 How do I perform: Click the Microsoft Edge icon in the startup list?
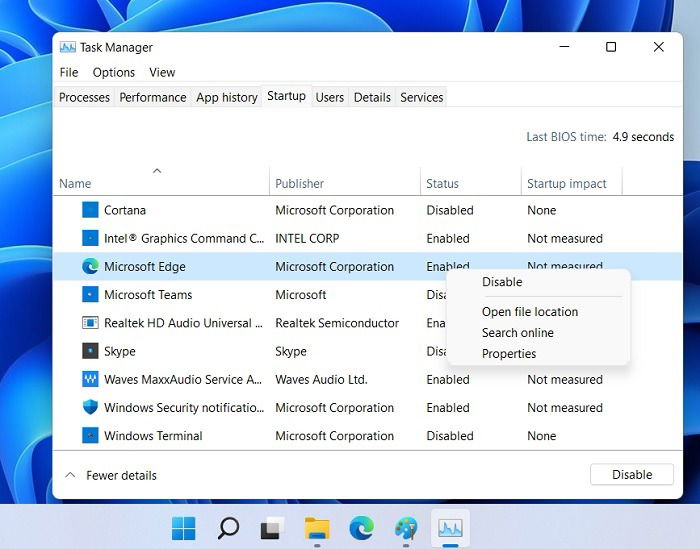(x=90, y=266)
